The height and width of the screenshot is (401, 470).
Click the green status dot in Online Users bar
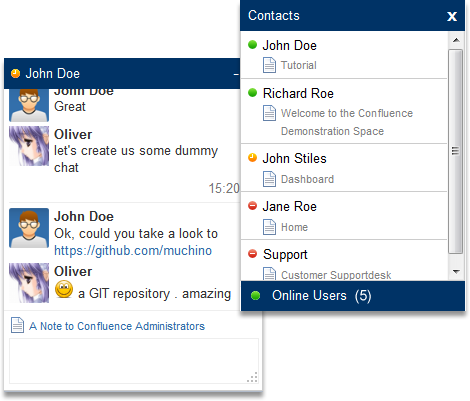[255, 296]
